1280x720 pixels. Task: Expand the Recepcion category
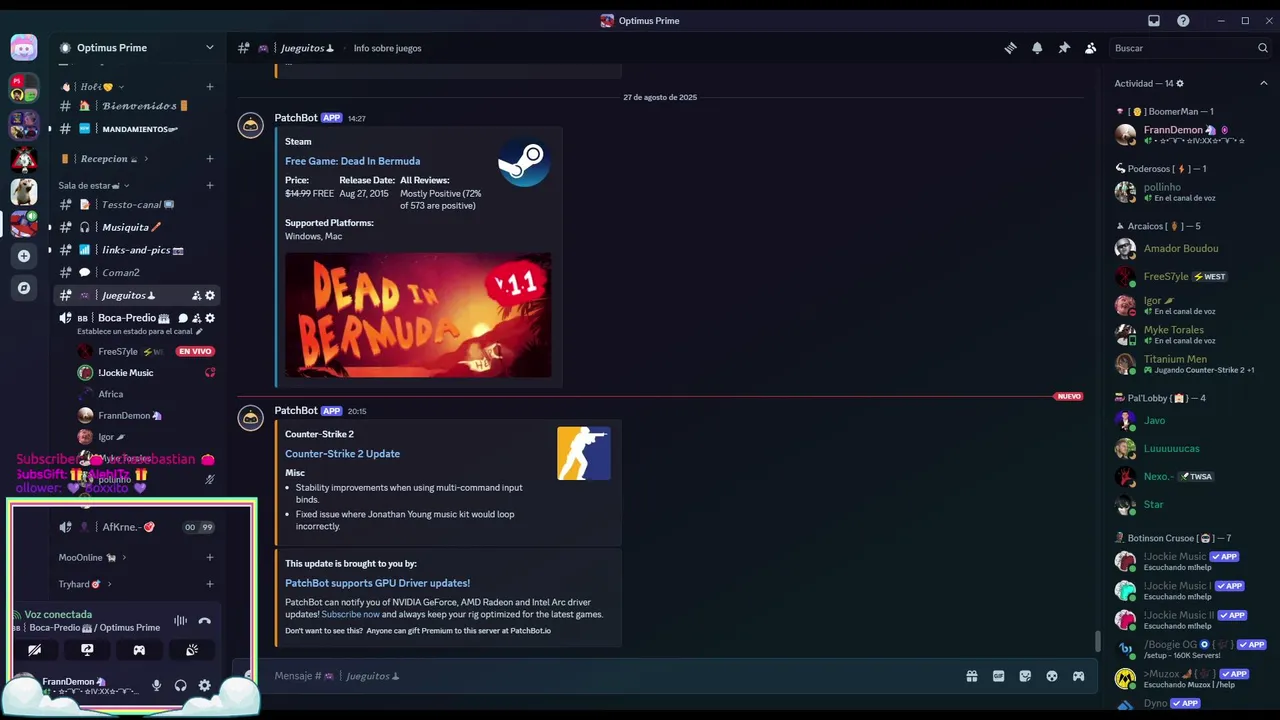[105, 159]
